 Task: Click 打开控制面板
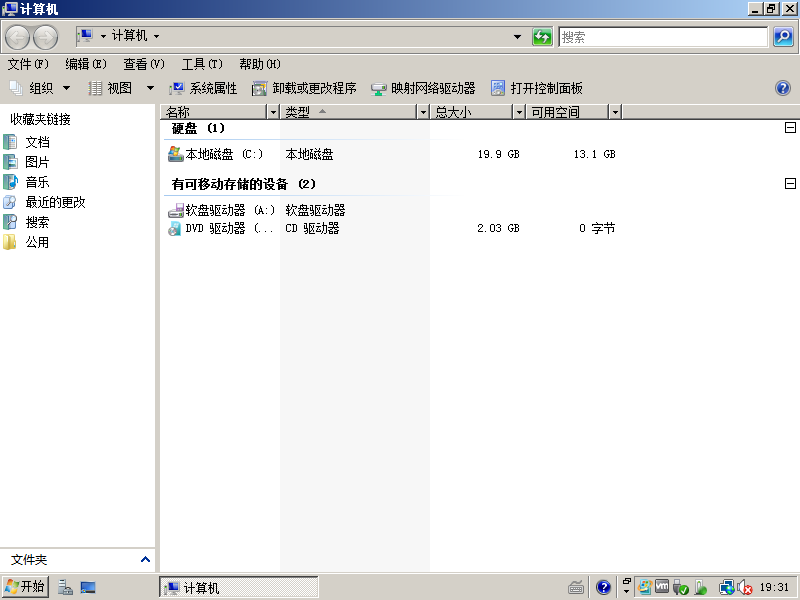[x=536, y=88]
